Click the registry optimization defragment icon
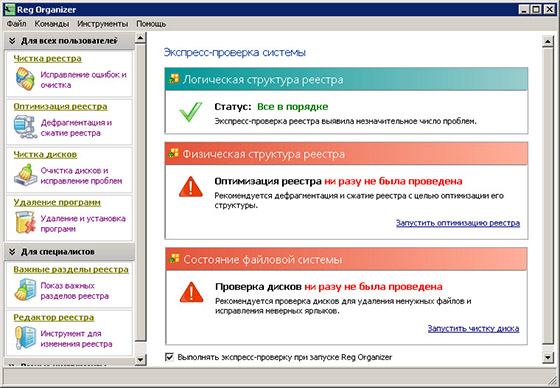Screen dimensions: 560x388 tap(25, 127)
